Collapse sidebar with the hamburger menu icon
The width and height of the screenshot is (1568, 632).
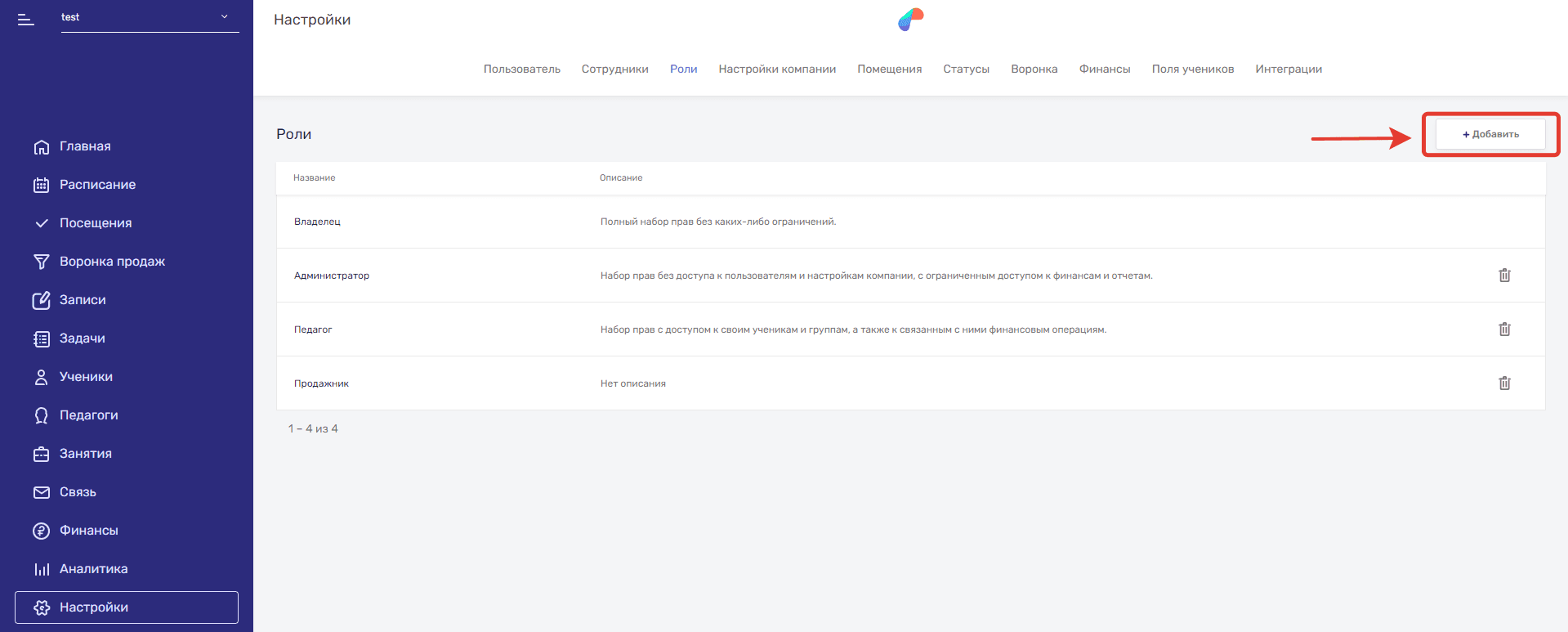(x=26, y=19)
